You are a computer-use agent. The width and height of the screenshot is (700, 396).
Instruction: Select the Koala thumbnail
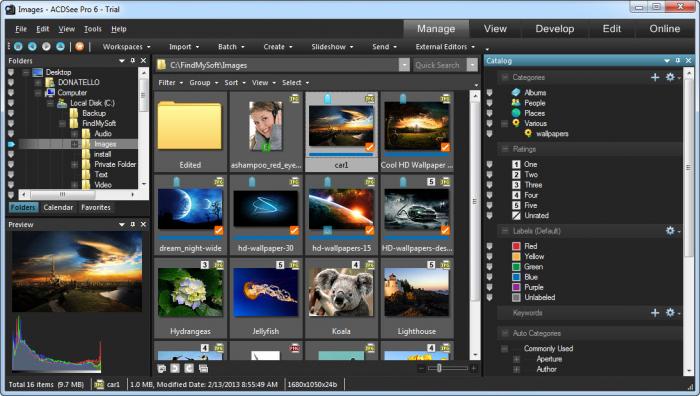pyautogui.click(x=341, y=299)
